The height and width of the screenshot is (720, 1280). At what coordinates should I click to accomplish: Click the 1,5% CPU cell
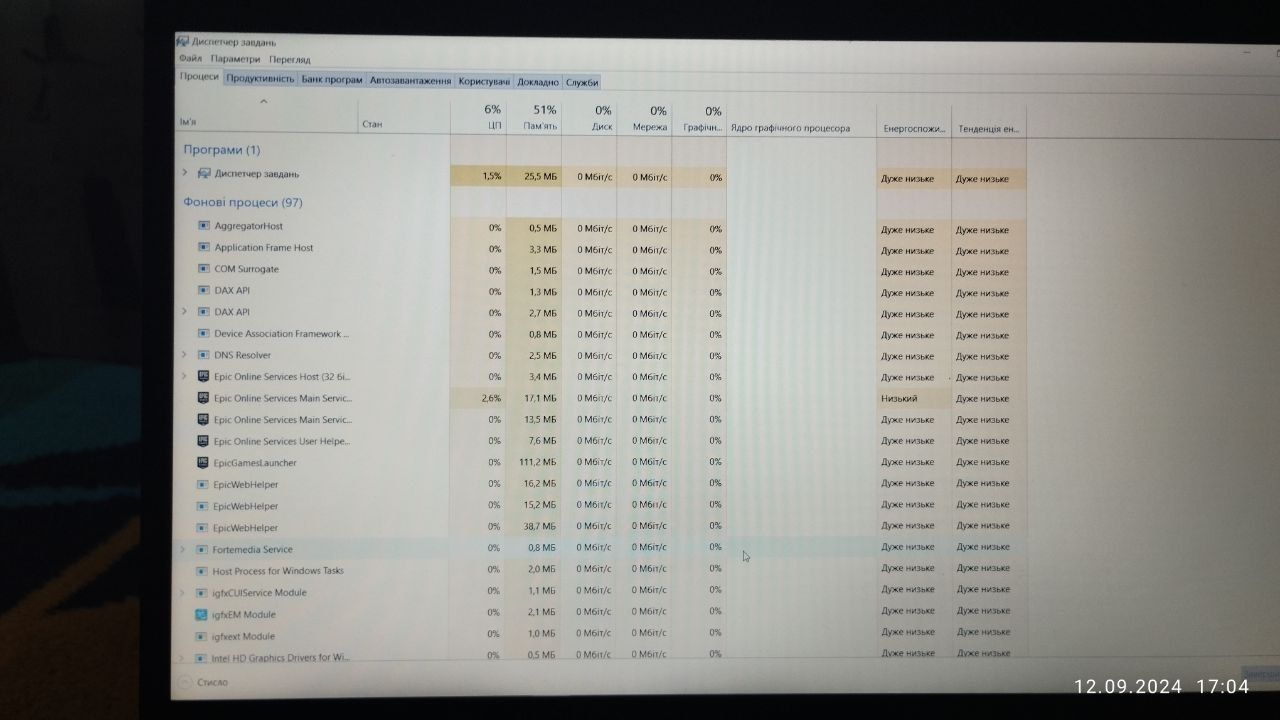(x=479, y=176)
